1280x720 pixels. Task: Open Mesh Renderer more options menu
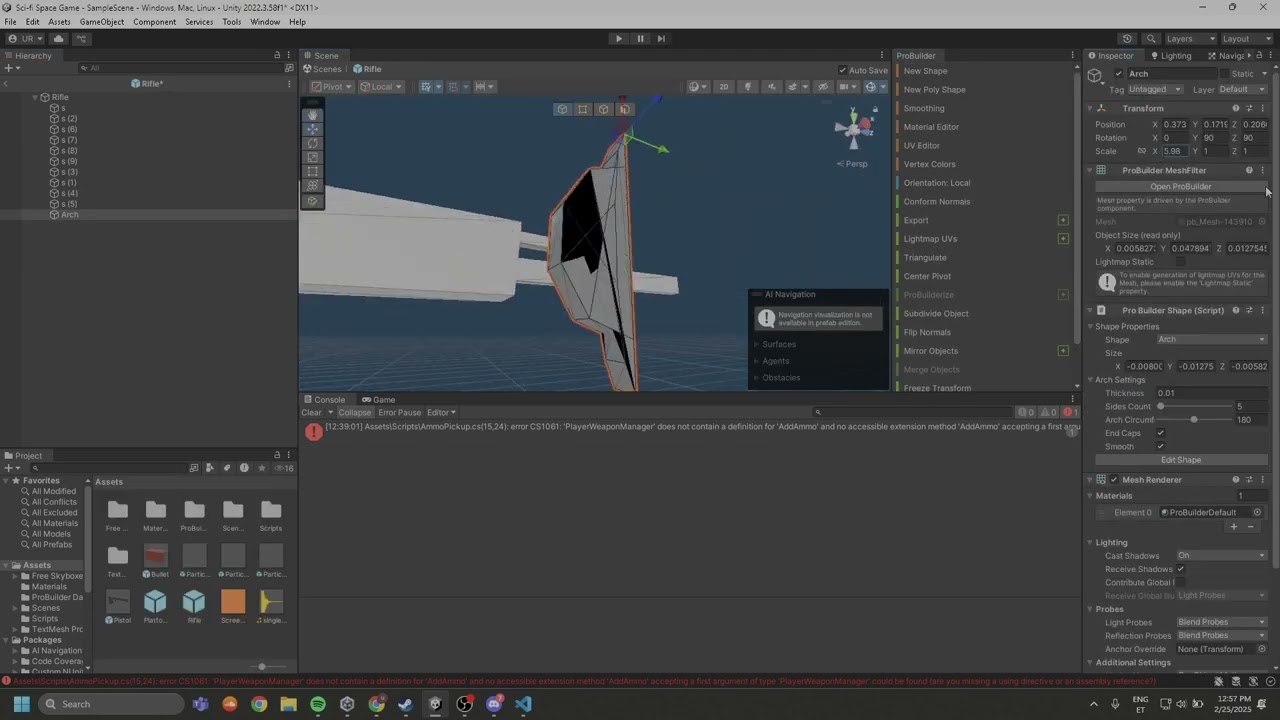(1262, 480)
